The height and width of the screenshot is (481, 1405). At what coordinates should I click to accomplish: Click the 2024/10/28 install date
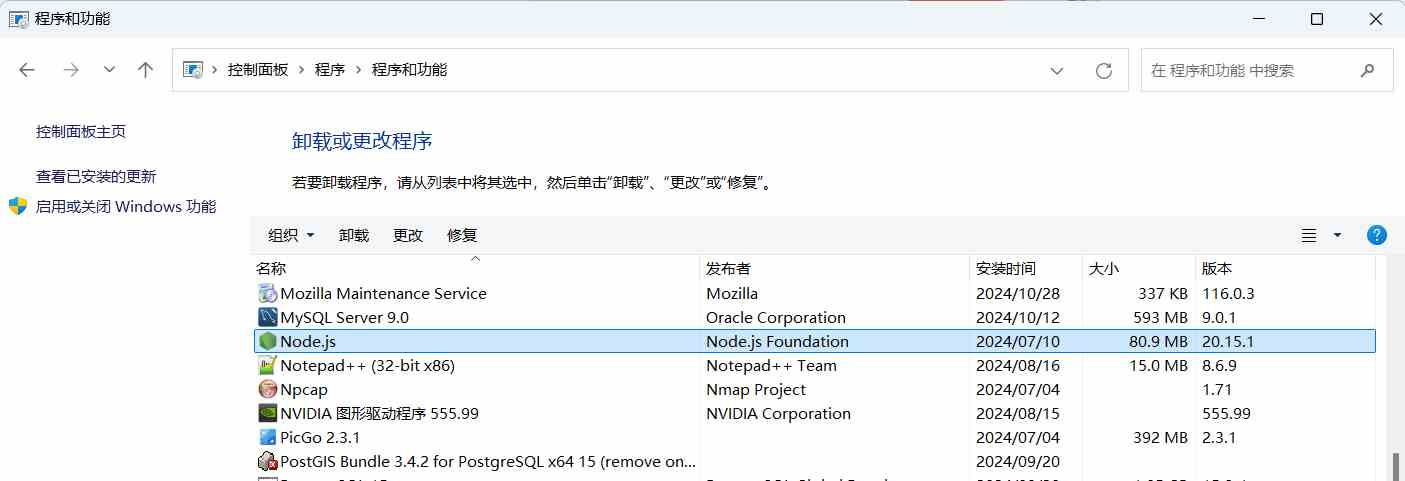(x=1017, y=293)
